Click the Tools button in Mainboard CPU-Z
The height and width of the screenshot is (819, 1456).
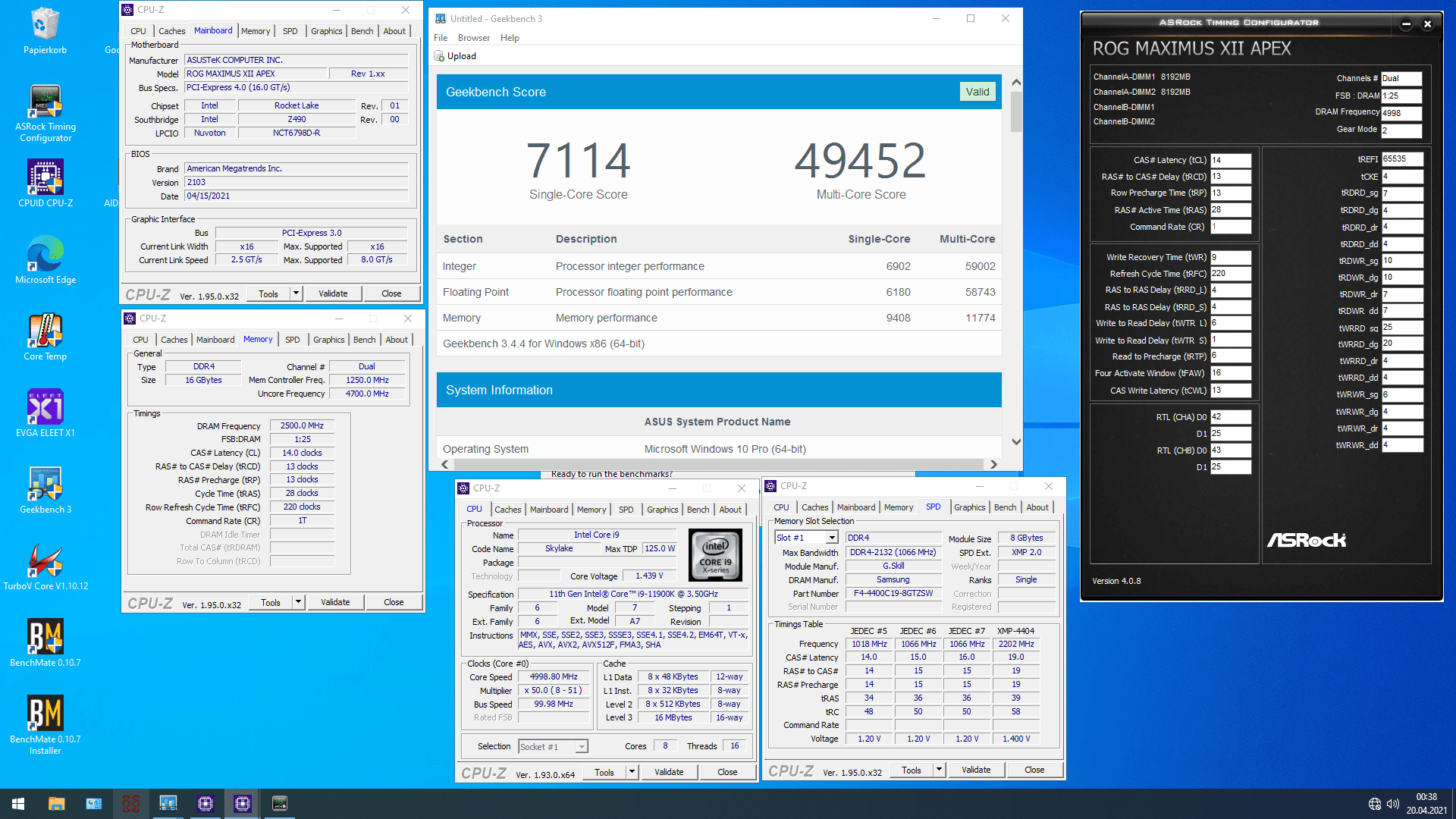[268, 293]
